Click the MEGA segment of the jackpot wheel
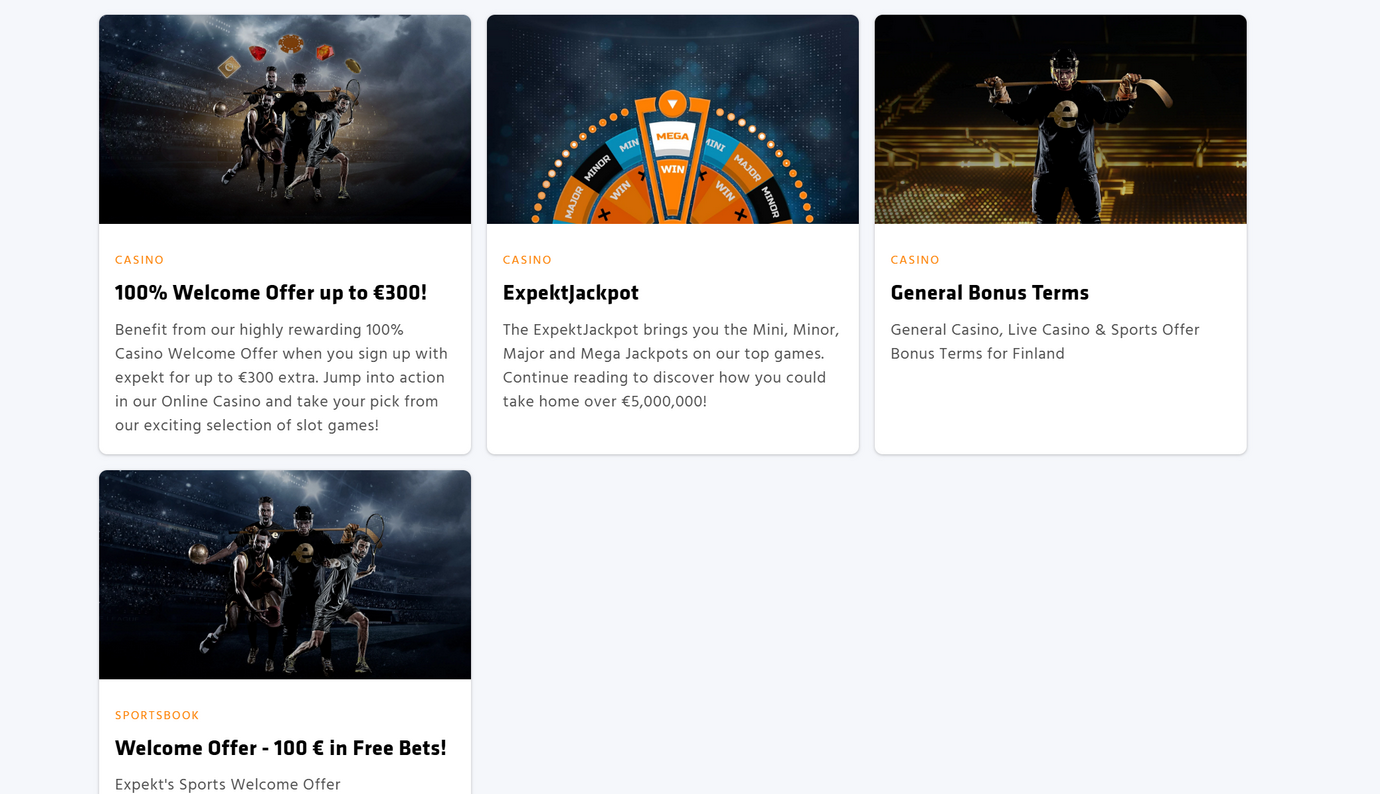The image size is (1380, 794). 672,136
